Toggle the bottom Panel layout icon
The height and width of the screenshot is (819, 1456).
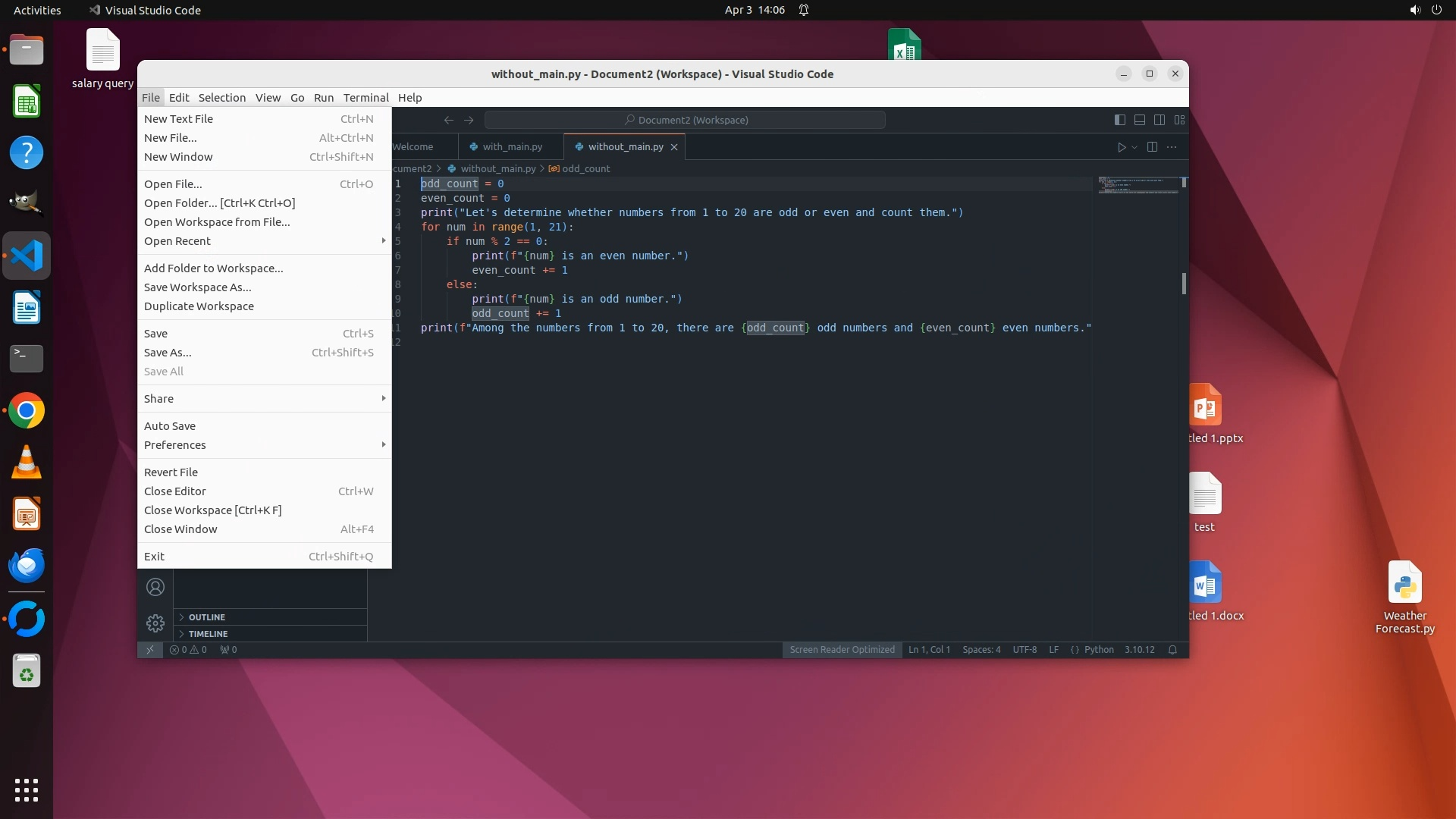tap(1139, 120)
